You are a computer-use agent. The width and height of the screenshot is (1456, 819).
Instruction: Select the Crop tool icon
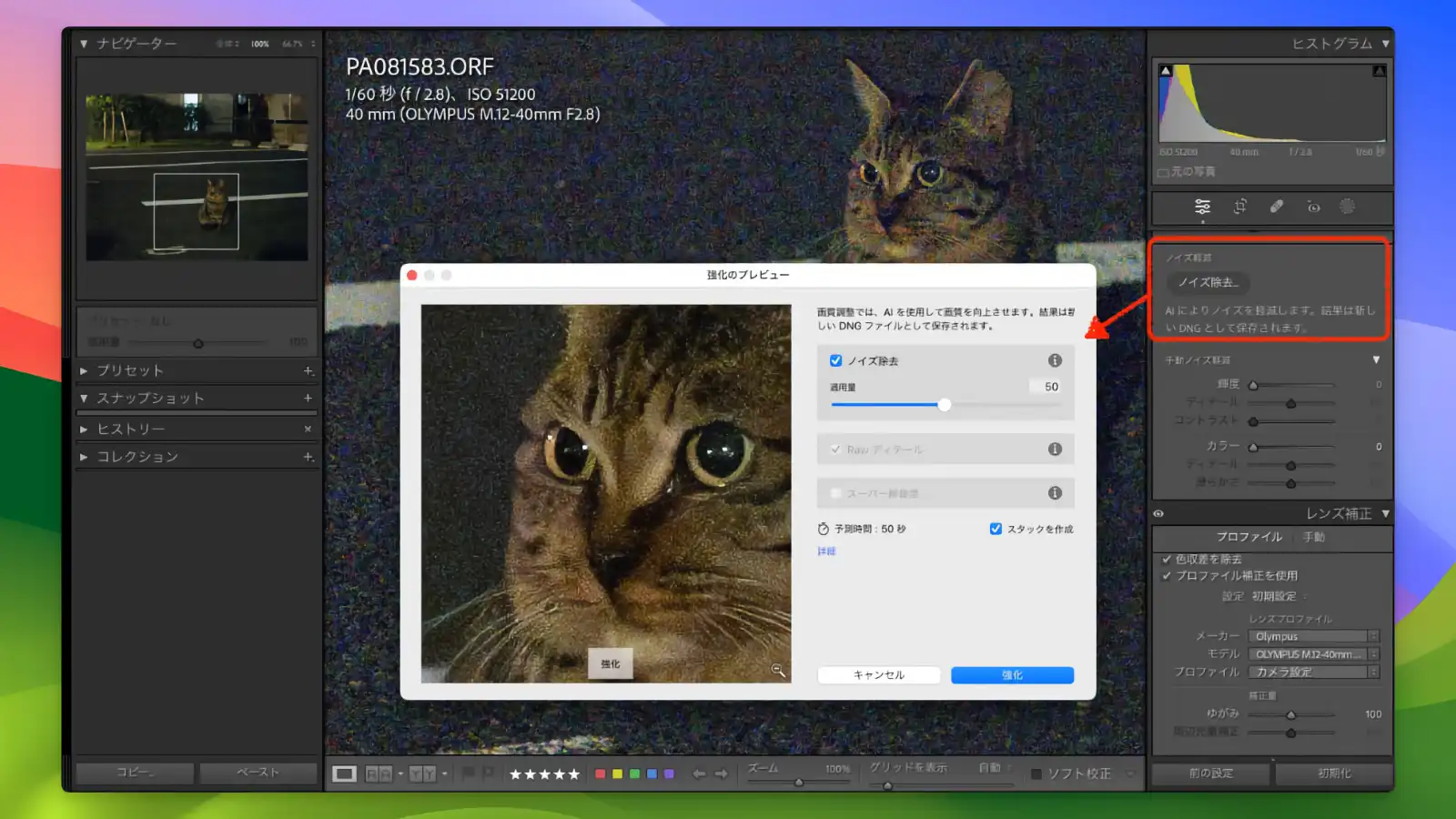pos(1239,207)
